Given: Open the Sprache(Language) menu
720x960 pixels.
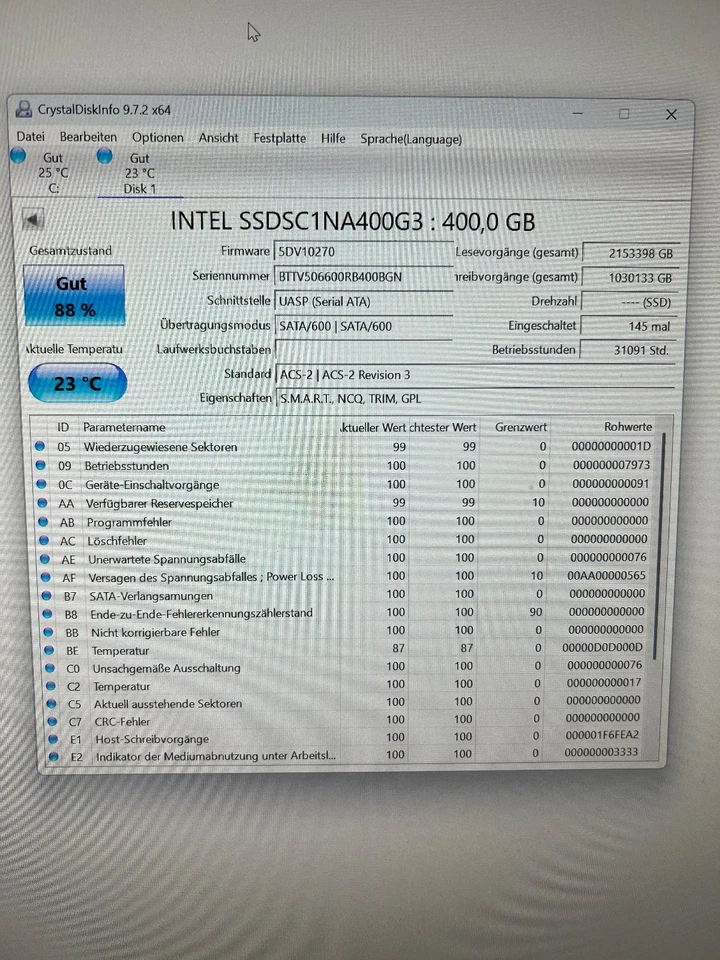Looking at the screenshot, I should click(x=411, y=139).
